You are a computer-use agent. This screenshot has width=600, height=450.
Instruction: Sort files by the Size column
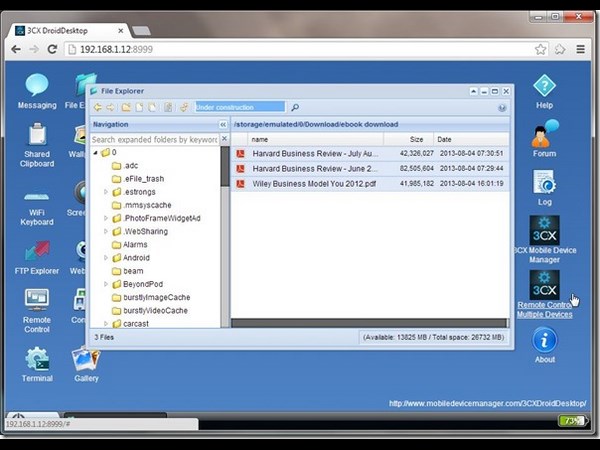pos(409,139)
